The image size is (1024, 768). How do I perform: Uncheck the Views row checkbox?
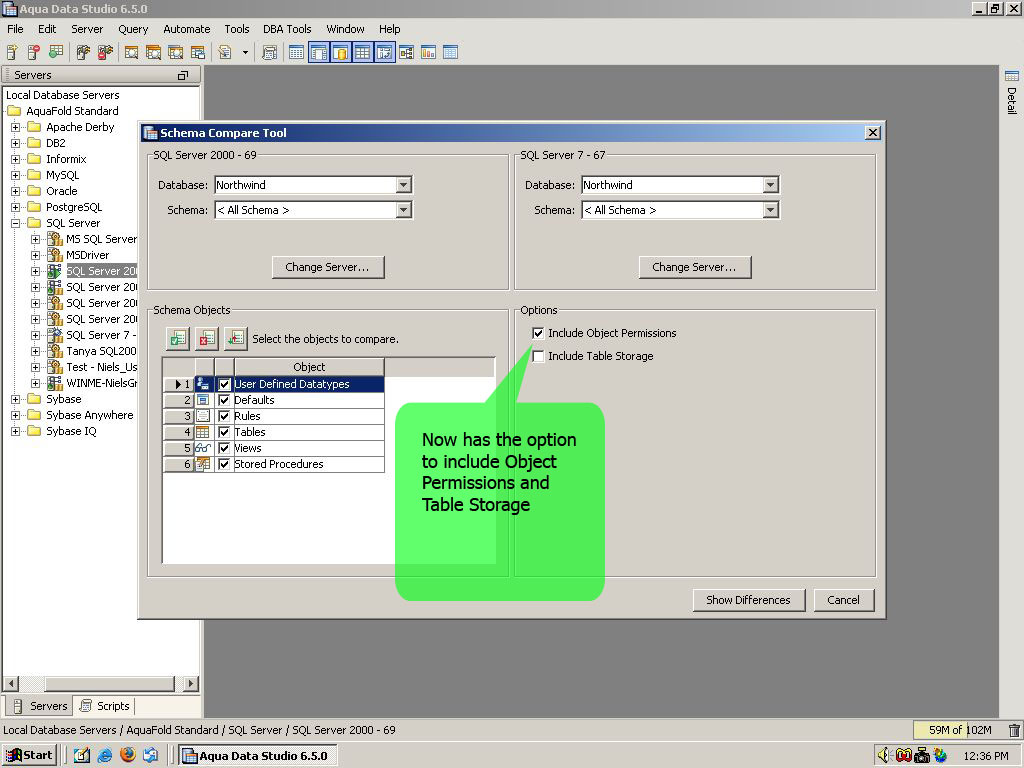click(x=224, y=448)
